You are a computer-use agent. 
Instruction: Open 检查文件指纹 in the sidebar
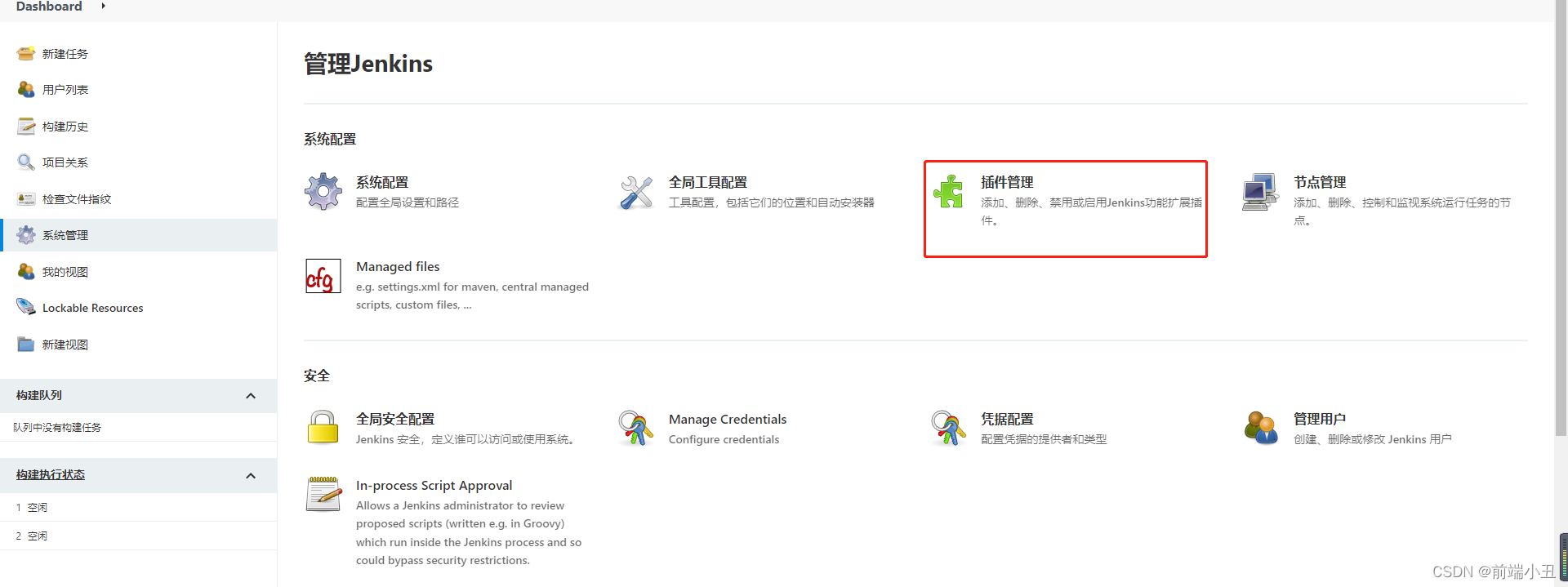(x=77, y=199)
